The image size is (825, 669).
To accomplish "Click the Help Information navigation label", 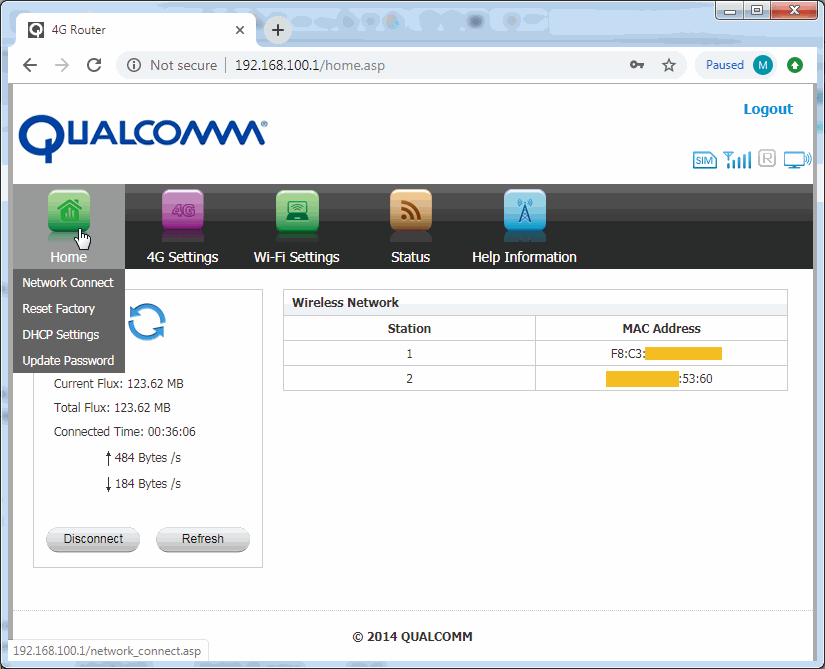I will [525, 257].
